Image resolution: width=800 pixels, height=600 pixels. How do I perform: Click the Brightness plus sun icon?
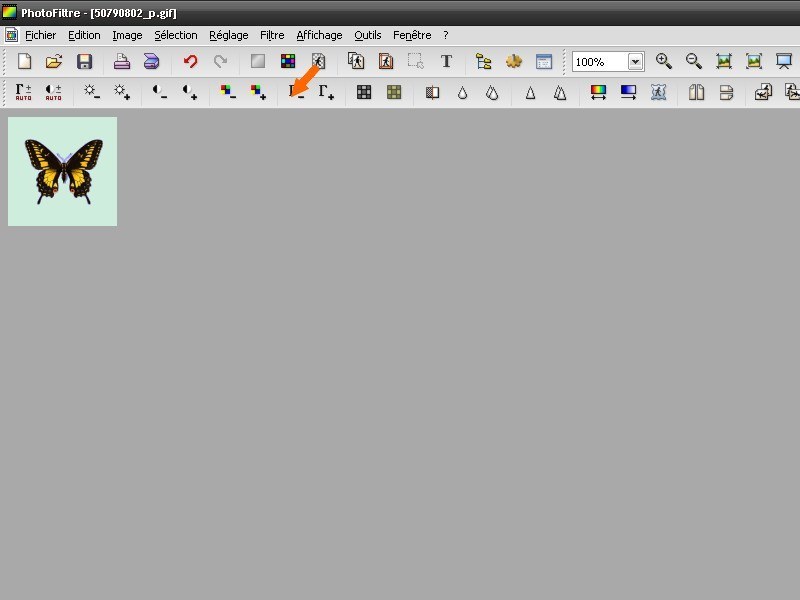tap(122, 92)
